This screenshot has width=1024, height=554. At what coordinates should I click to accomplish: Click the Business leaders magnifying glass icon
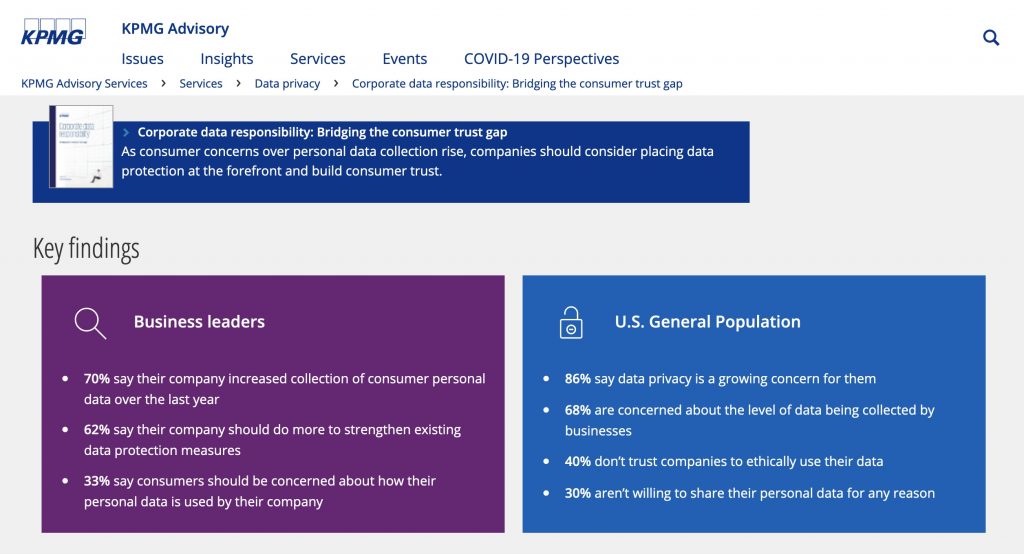[x=90, y=323]
